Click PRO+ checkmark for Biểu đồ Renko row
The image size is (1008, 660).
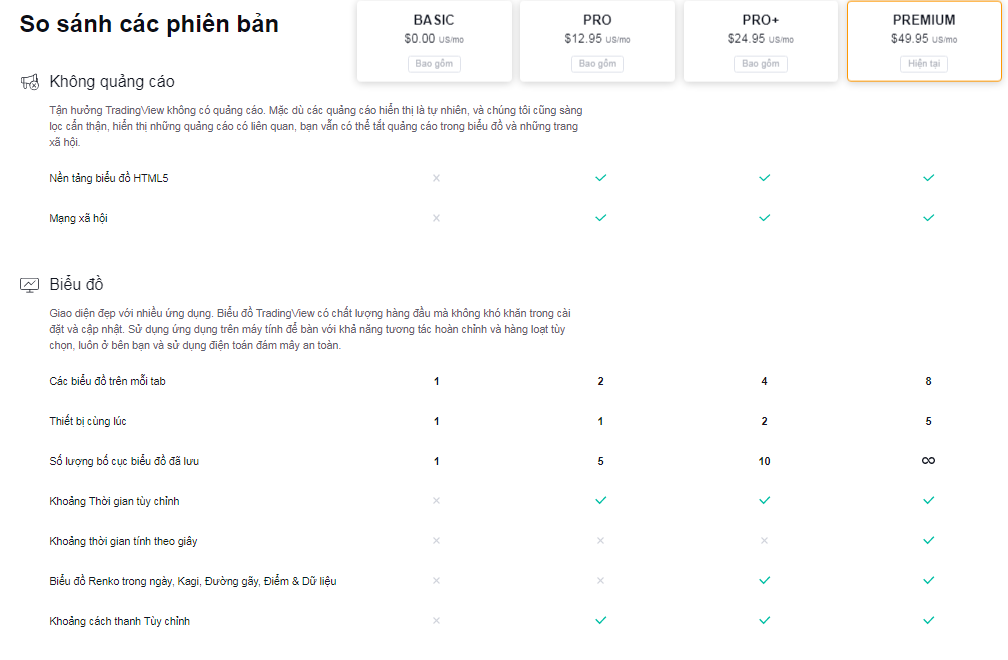click(764, 581)
